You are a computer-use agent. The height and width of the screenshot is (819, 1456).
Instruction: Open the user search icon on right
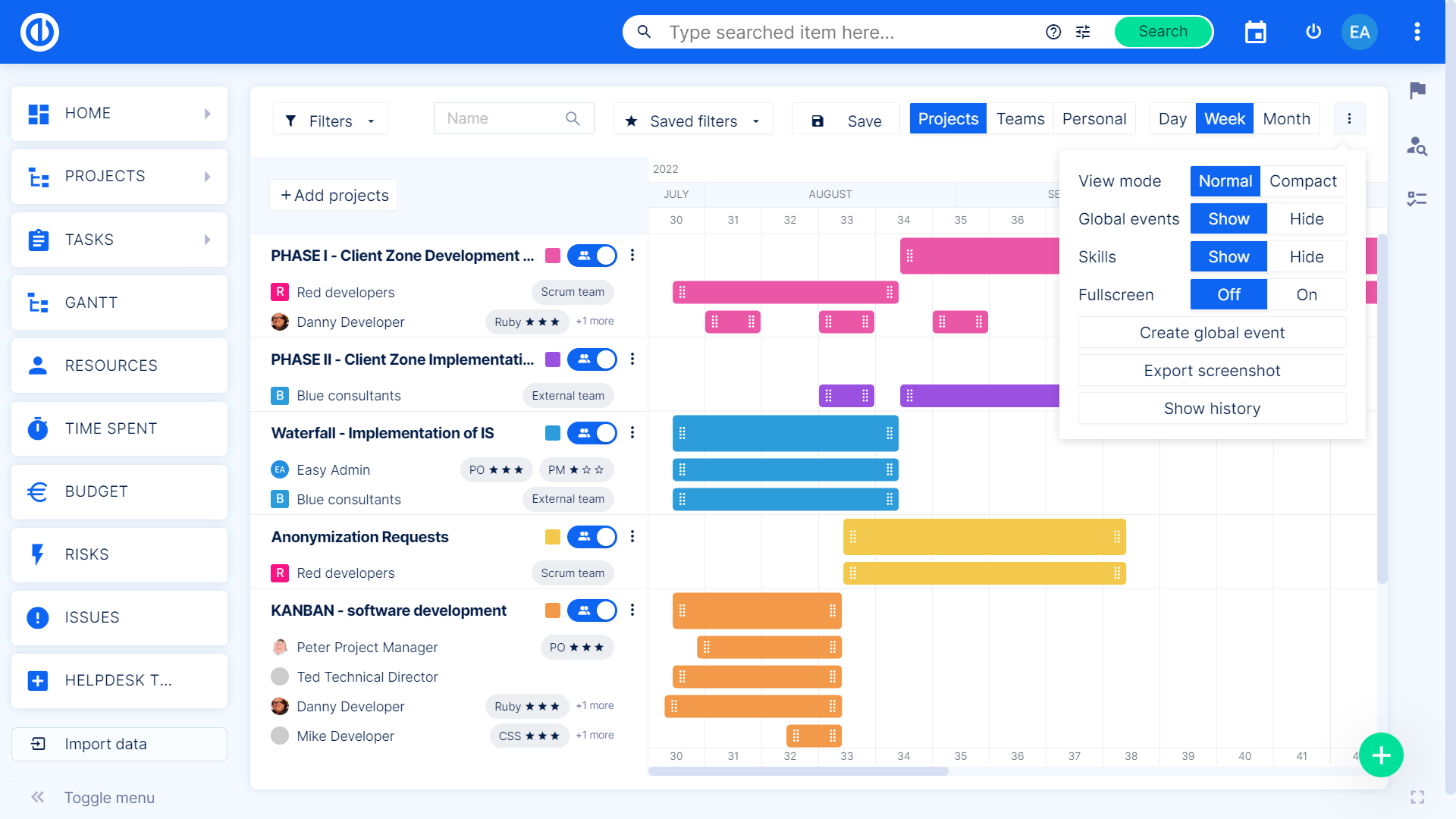point(1417,146)
